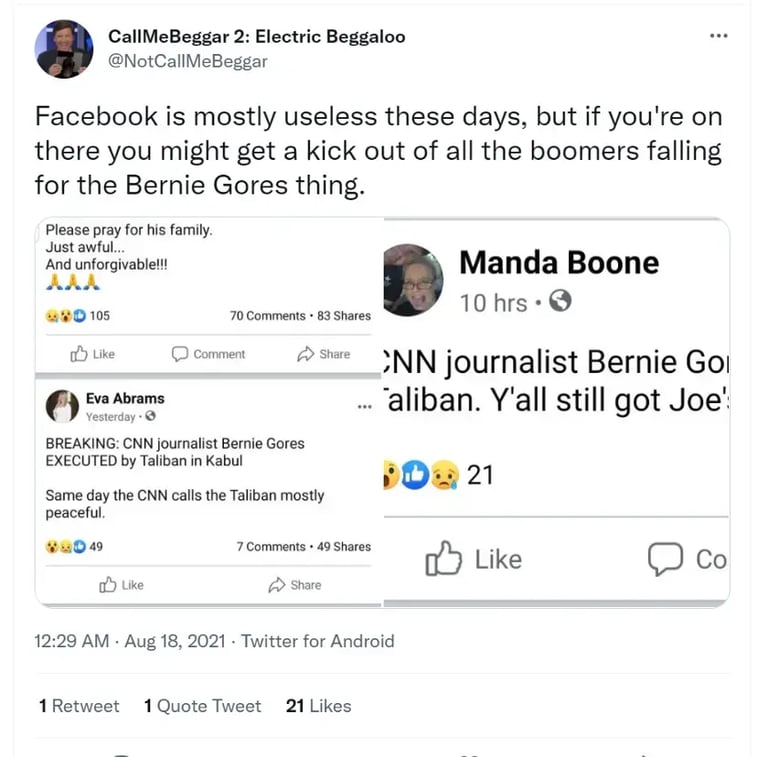View the 1 Retweet list
768x757 pixels.
(79, 706)
